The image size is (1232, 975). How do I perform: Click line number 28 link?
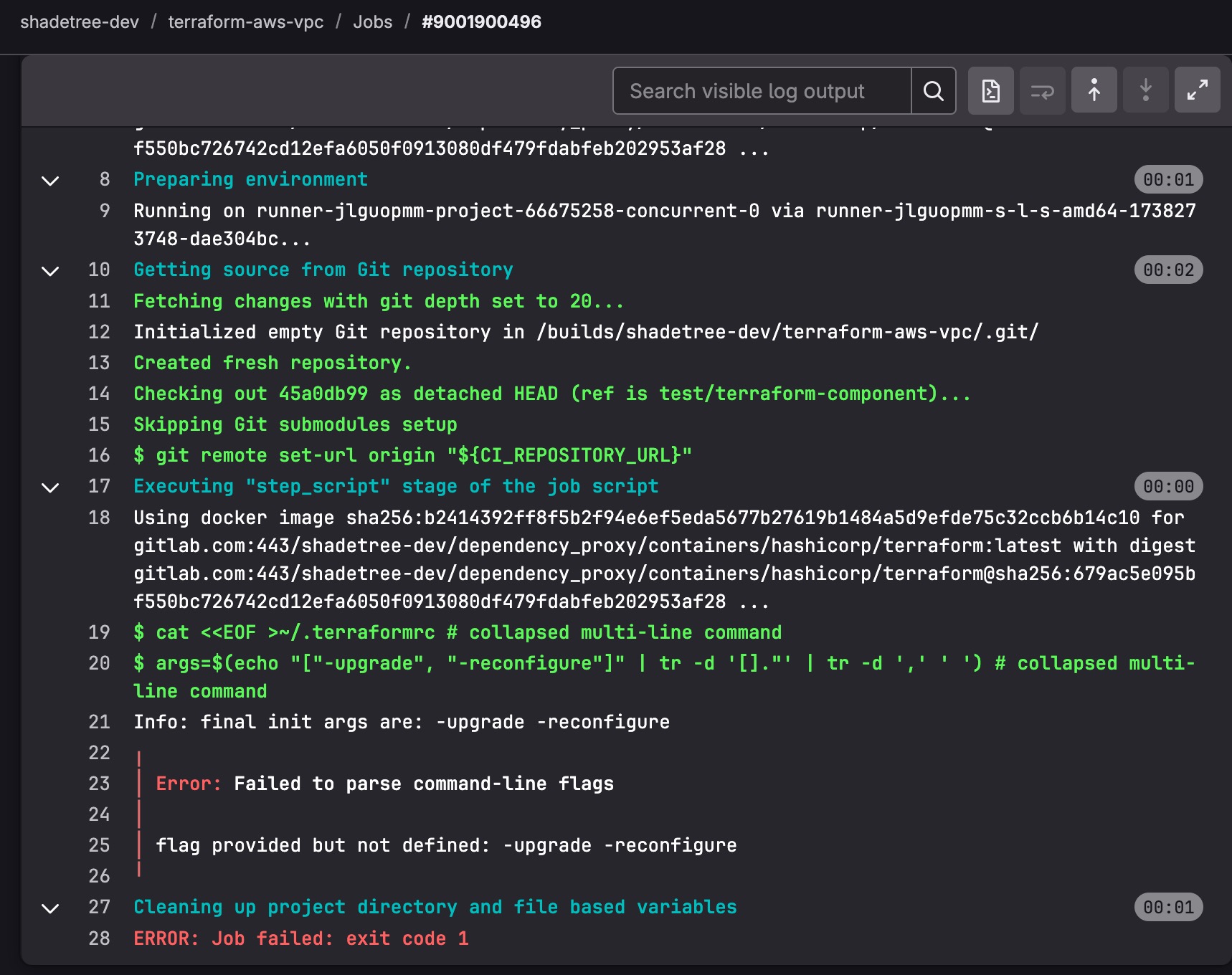pyautogui.click(x=99, y=938)
